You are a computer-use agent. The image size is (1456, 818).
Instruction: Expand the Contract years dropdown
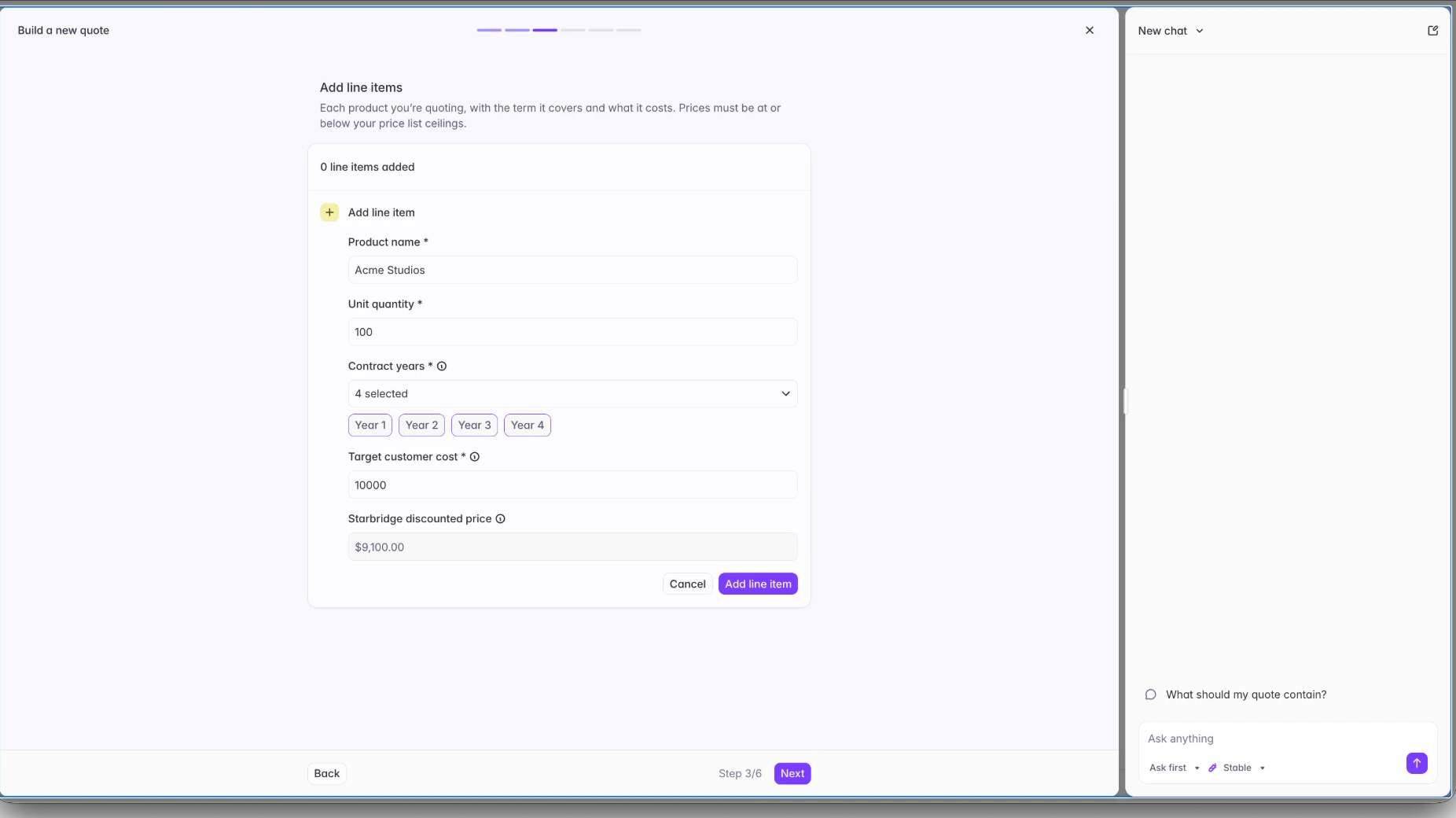[x=572, y=393]
